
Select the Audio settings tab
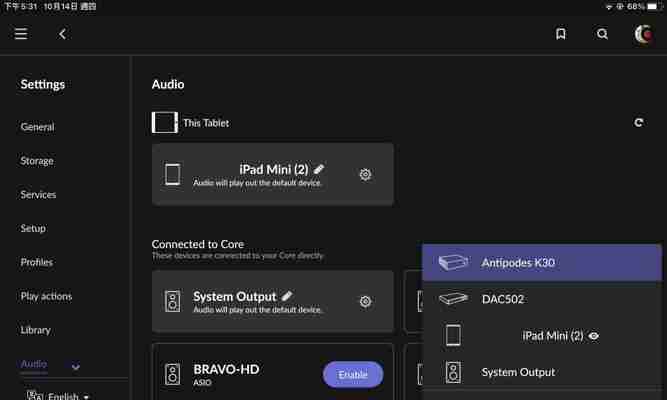(x=34, y=364)
